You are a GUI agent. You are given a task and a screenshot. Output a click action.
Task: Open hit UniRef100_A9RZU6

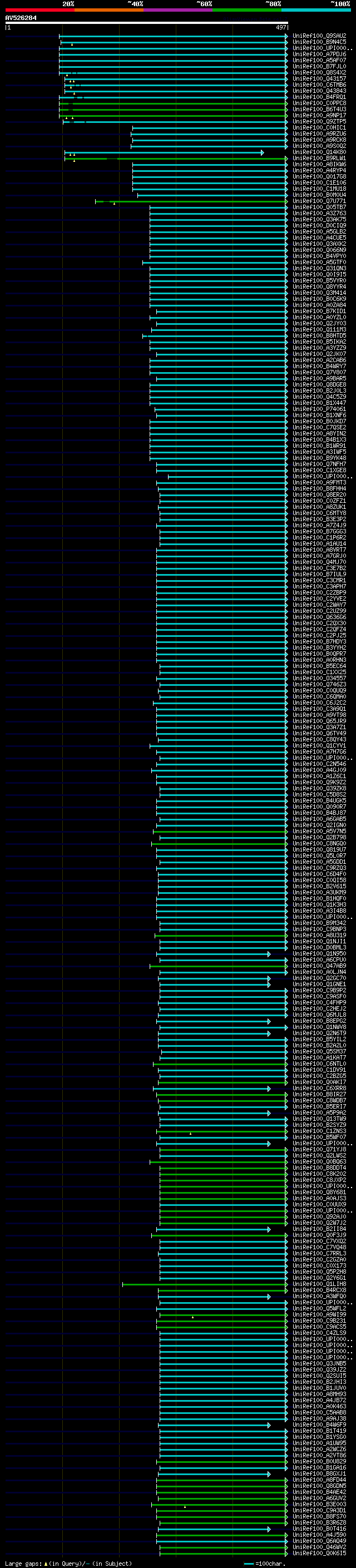pos(319,134)
